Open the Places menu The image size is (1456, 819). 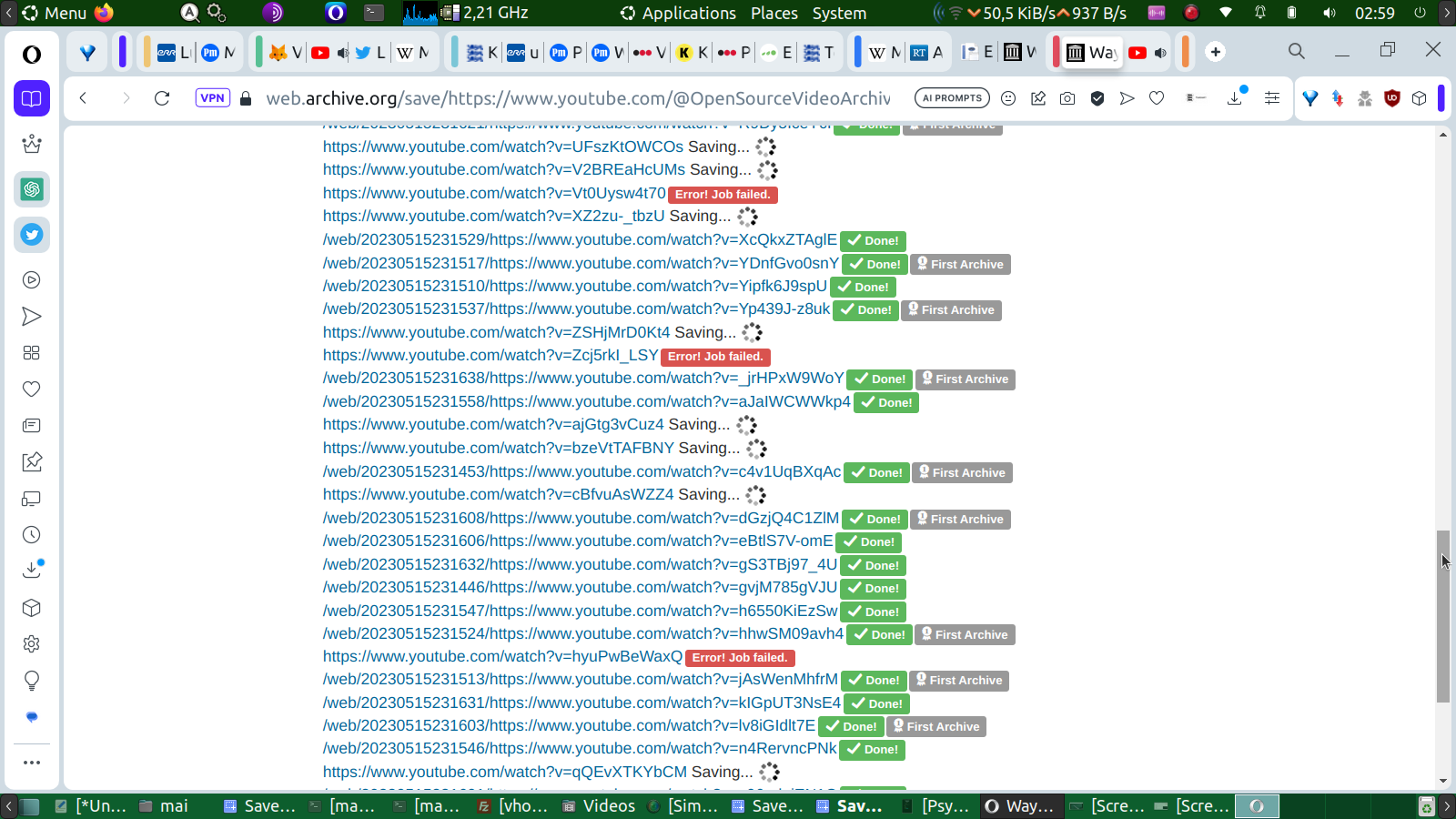point(774,13)
